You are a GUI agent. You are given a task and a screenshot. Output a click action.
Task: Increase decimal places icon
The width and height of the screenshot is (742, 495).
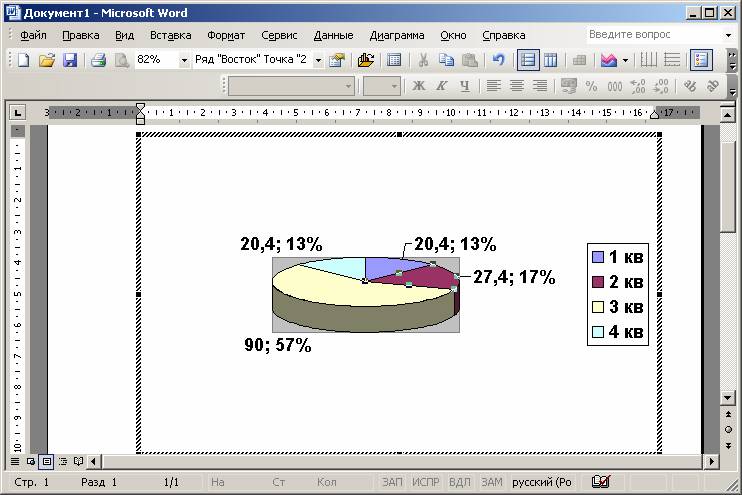[637, 86]
